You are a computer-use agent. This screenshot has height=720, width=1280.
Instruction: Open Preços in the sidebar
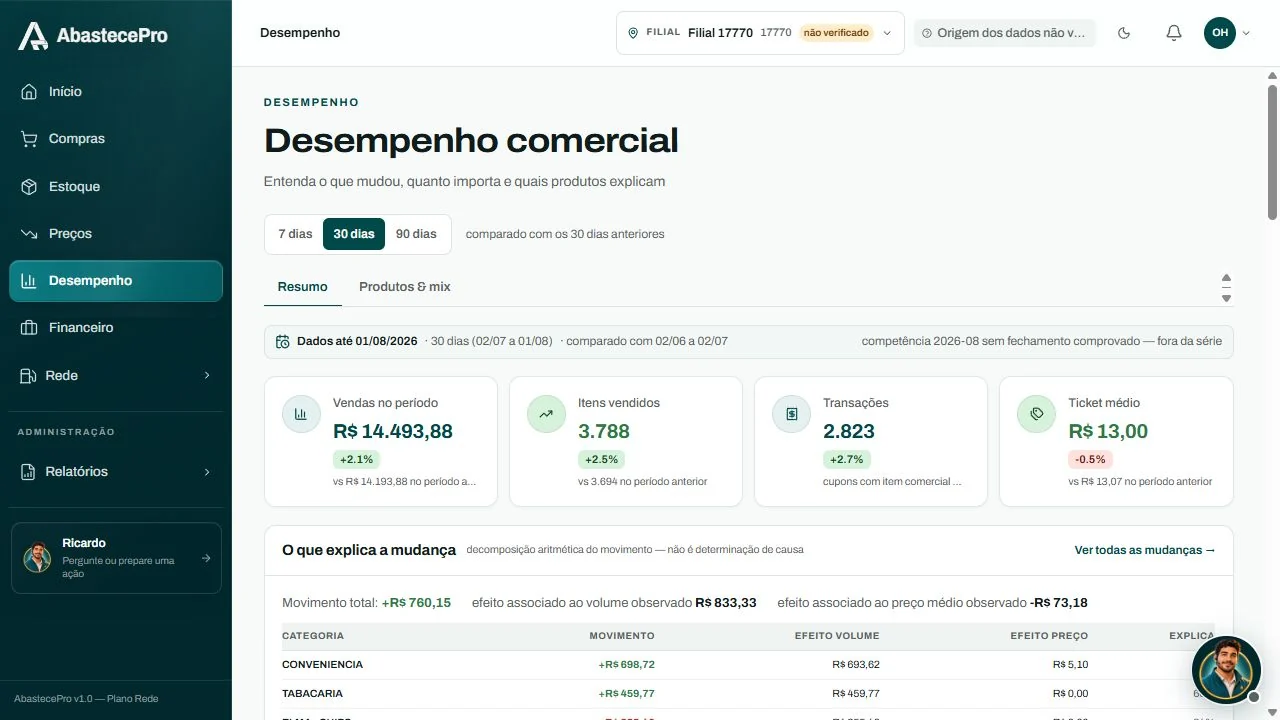(116, 234)
